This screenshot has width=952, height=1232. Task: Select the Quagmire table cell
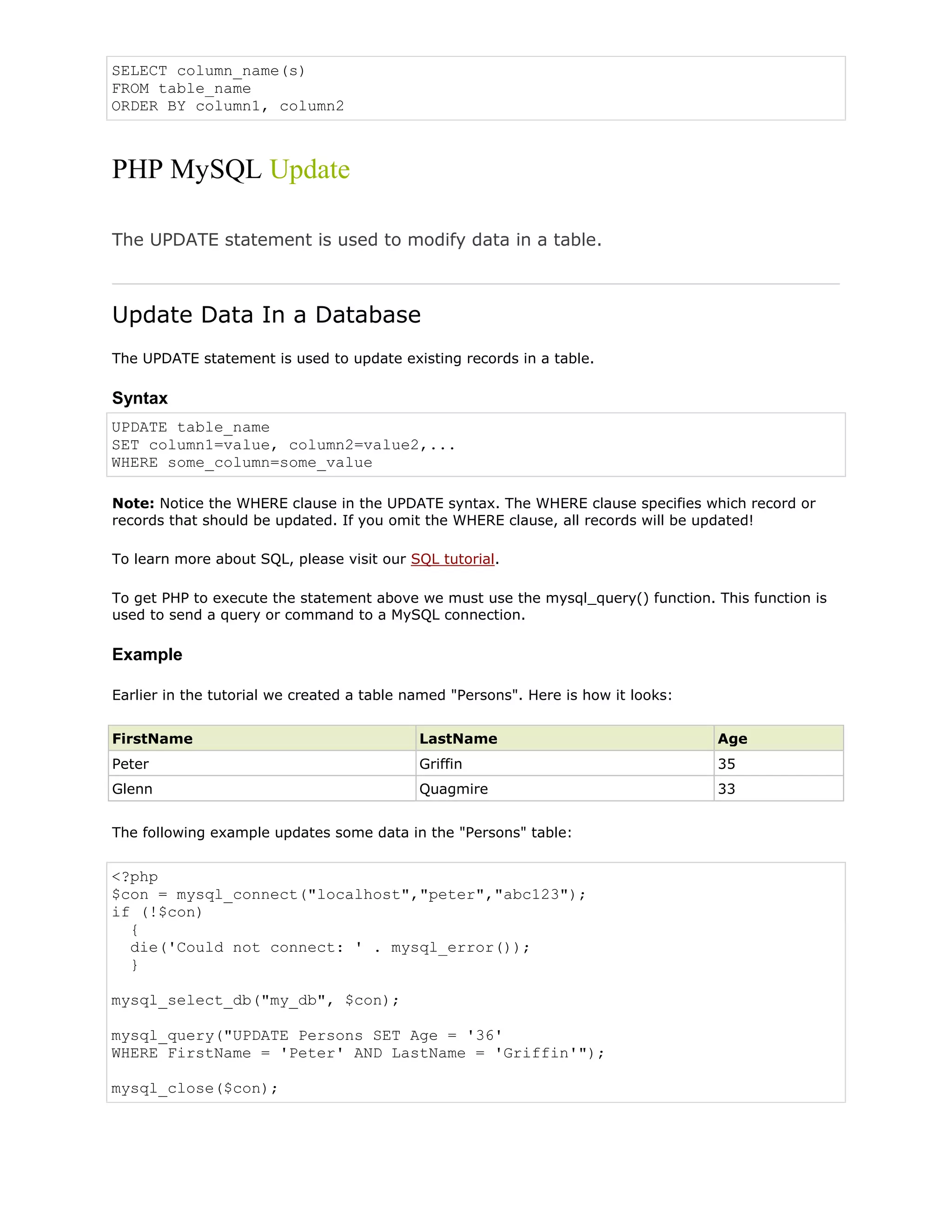453,788
